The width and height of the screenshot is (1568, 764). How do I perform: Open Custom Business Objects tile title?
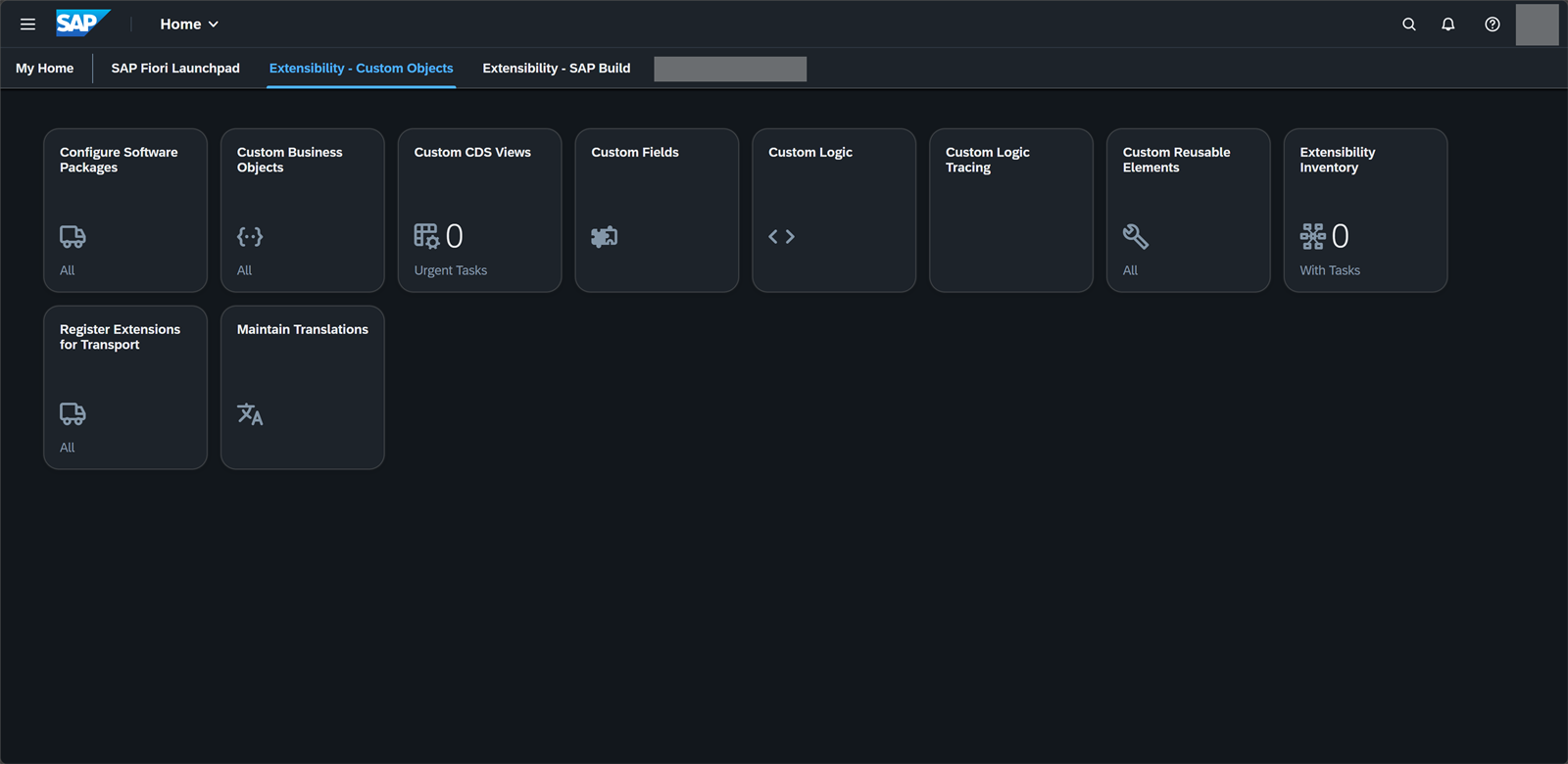click(x=289, y=160)
